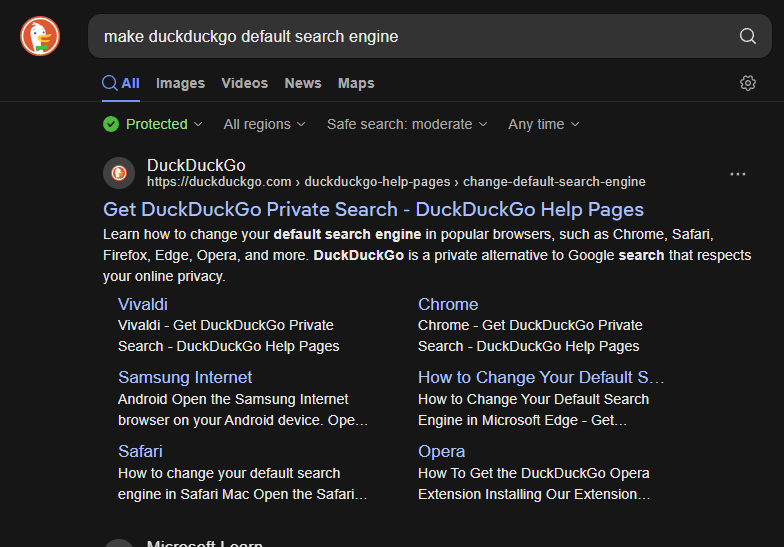Click the green Protected checkmark icon
784x547 pixels.
point(111,124)
